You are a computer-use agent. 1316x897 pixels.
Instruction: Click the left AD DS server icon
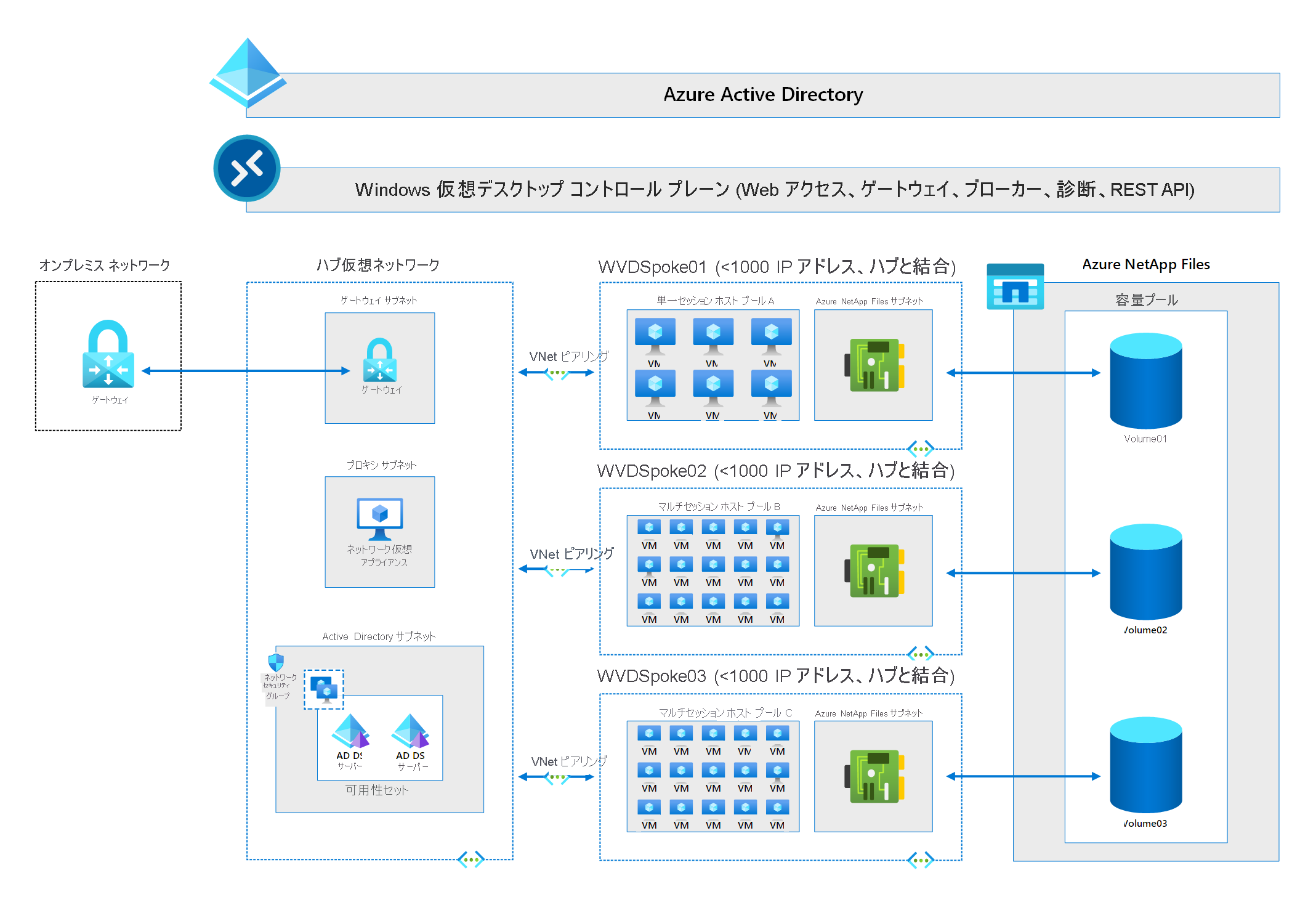coord(350,731)
